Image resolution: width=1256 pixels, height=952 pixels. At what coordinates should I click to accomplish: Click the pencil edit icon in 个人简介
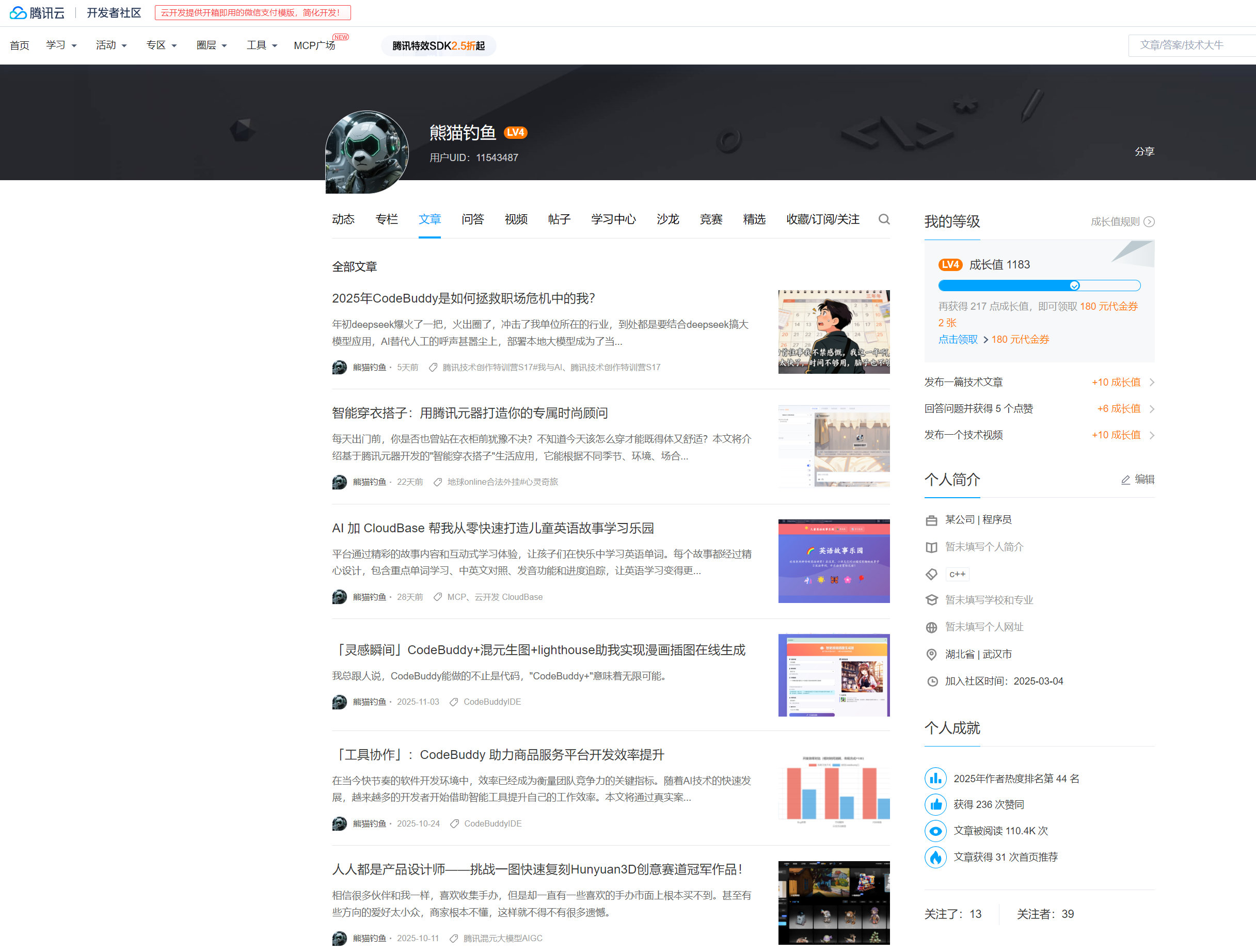[1125, 480]
